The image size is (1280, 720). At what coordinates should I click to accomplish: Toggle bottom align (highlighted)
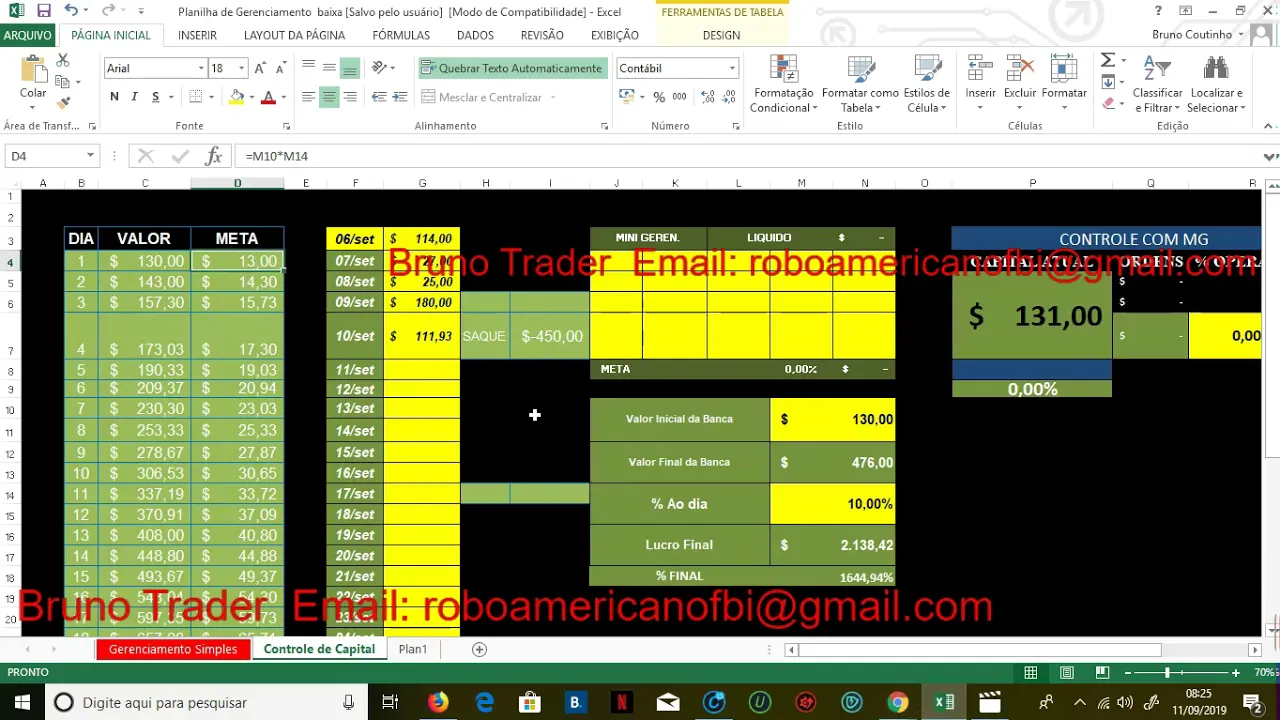(x=350, y=68)
